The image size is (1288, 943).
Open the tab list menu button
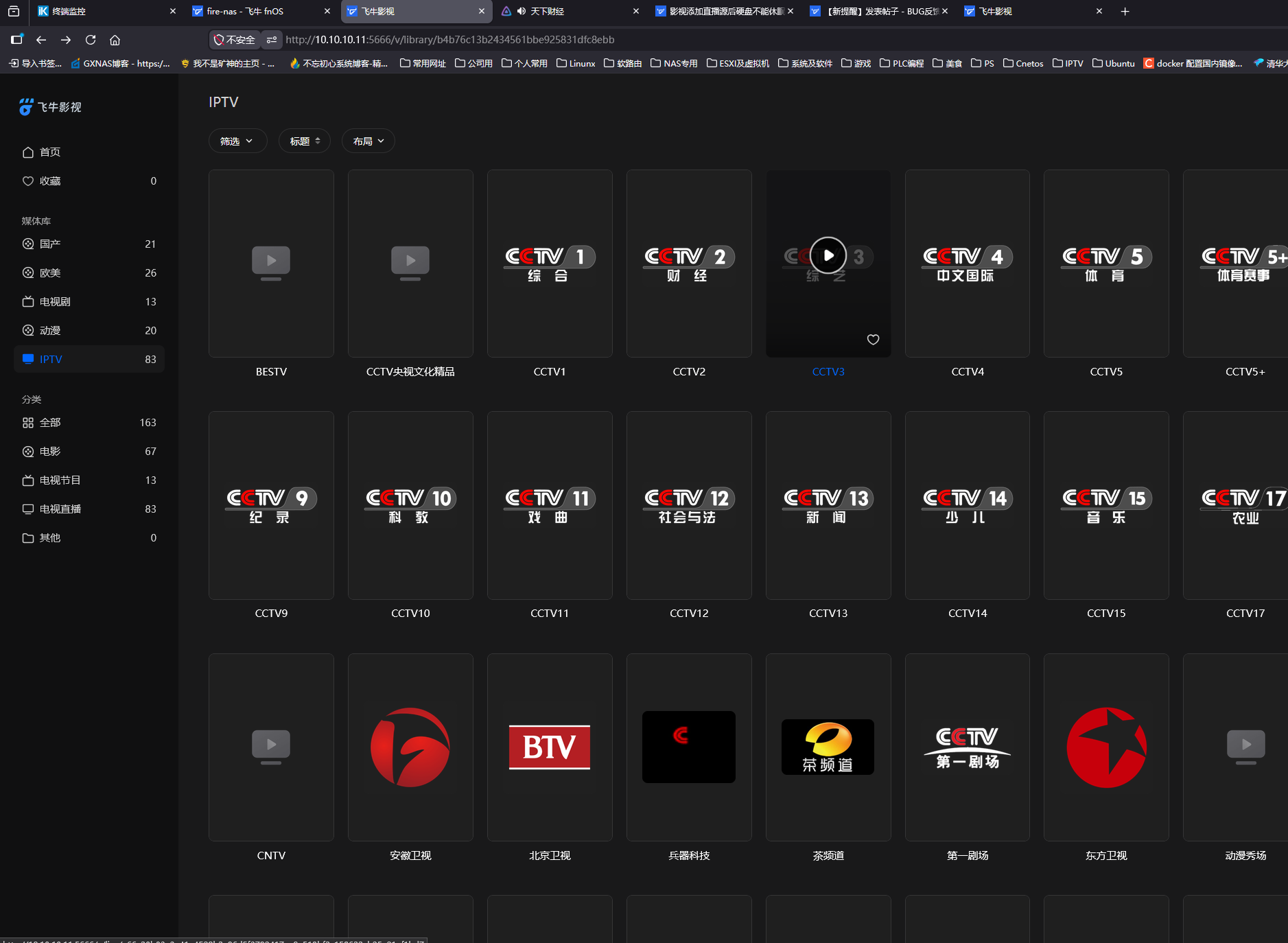(14, 11)
